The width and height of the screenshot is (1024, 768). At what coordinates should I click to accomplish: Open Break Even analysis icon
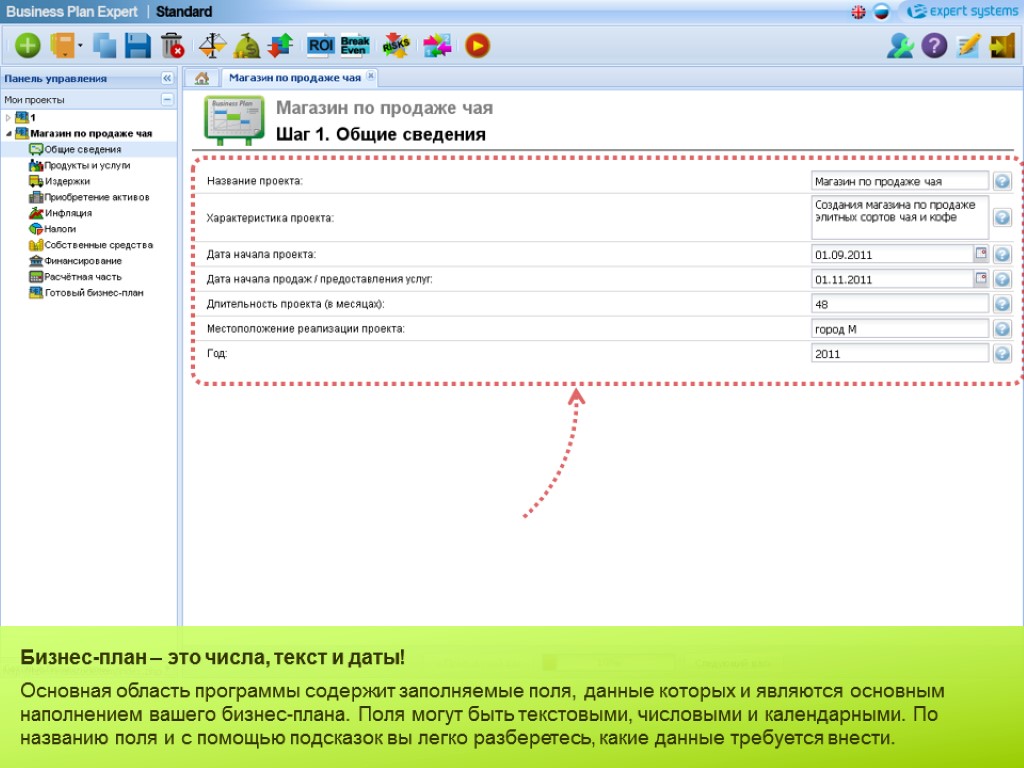[x=355, y=46]
